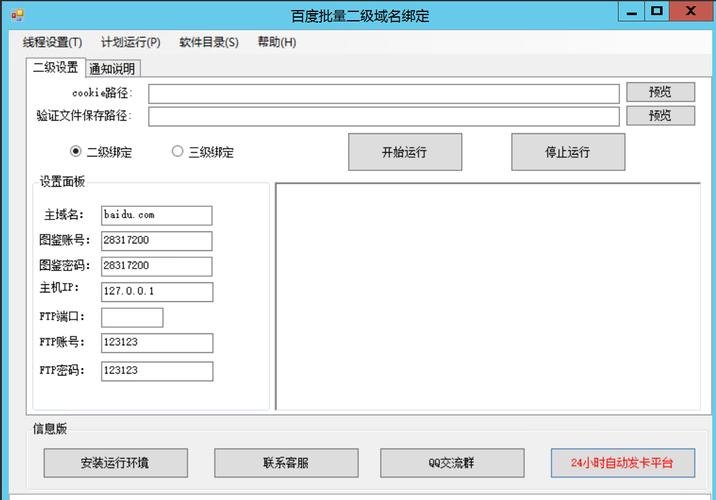Click the large output log area

point(488,297)
